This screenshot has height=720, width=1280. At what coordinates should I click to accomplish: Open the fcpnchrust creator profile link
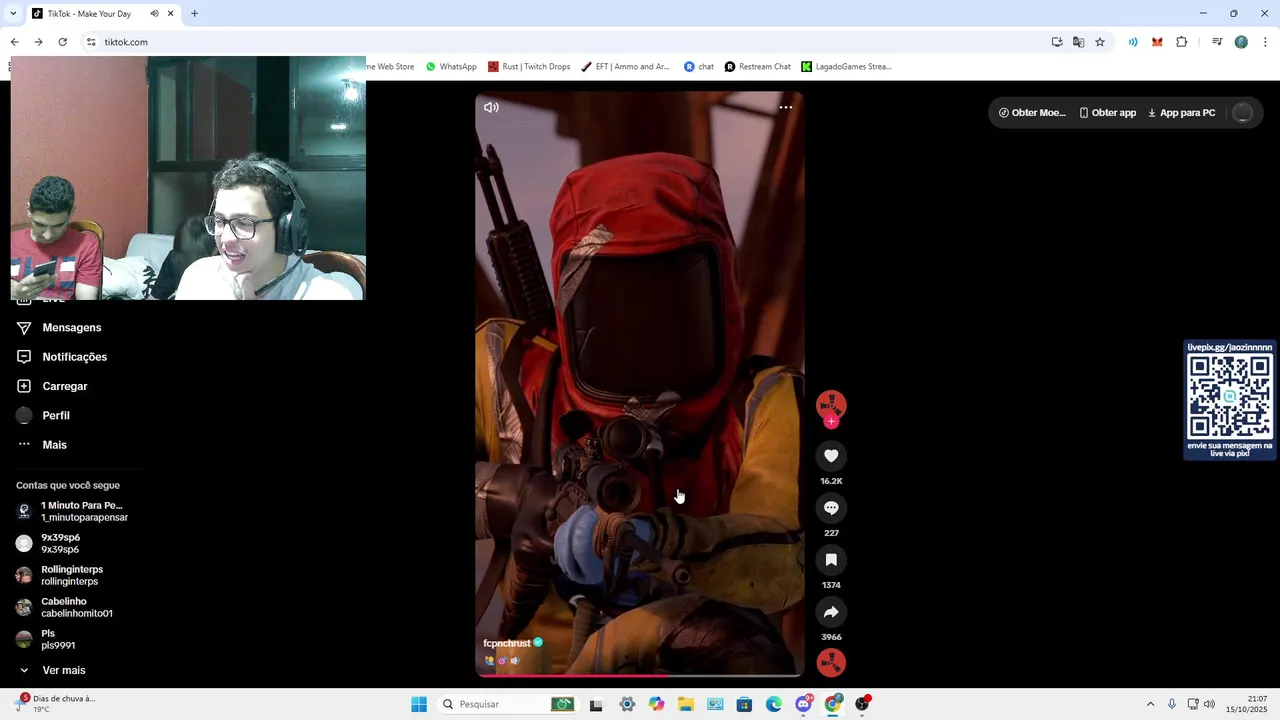[507, 643]
